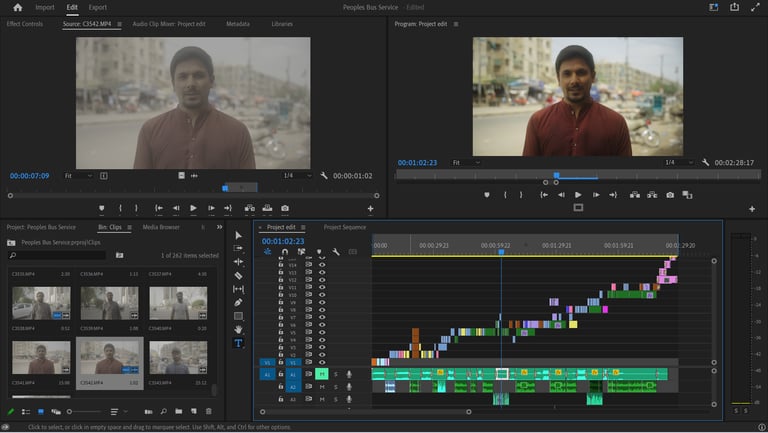Switch to Project Sequence timeline tab
The width and height of the screenshot is (768, 433).
[345, 227]
